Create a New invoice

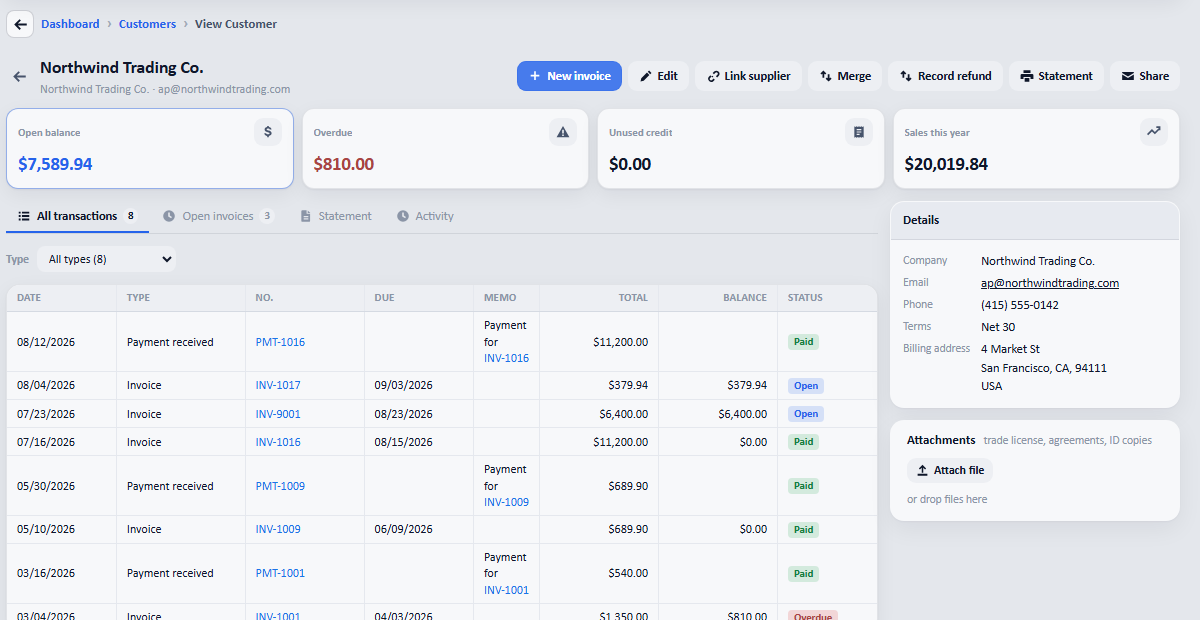[569, 76]
